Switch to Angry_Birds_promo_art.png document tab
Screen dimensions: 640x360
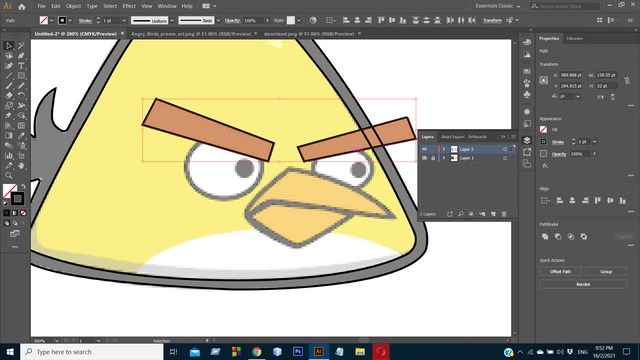tap(191, 34)
